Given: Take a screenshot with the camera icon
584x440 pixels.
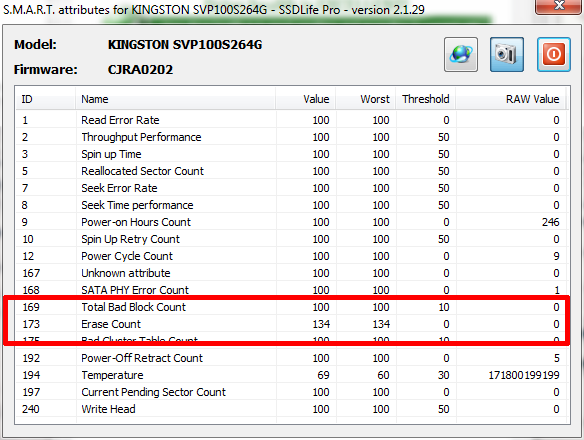Looking at the screenshot, I should 507,54.
